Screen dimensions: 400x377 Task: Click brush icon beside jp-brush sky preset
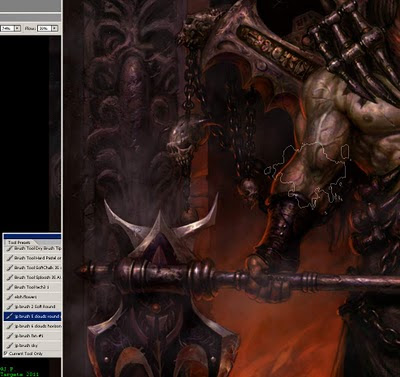[x=9, y=345]
